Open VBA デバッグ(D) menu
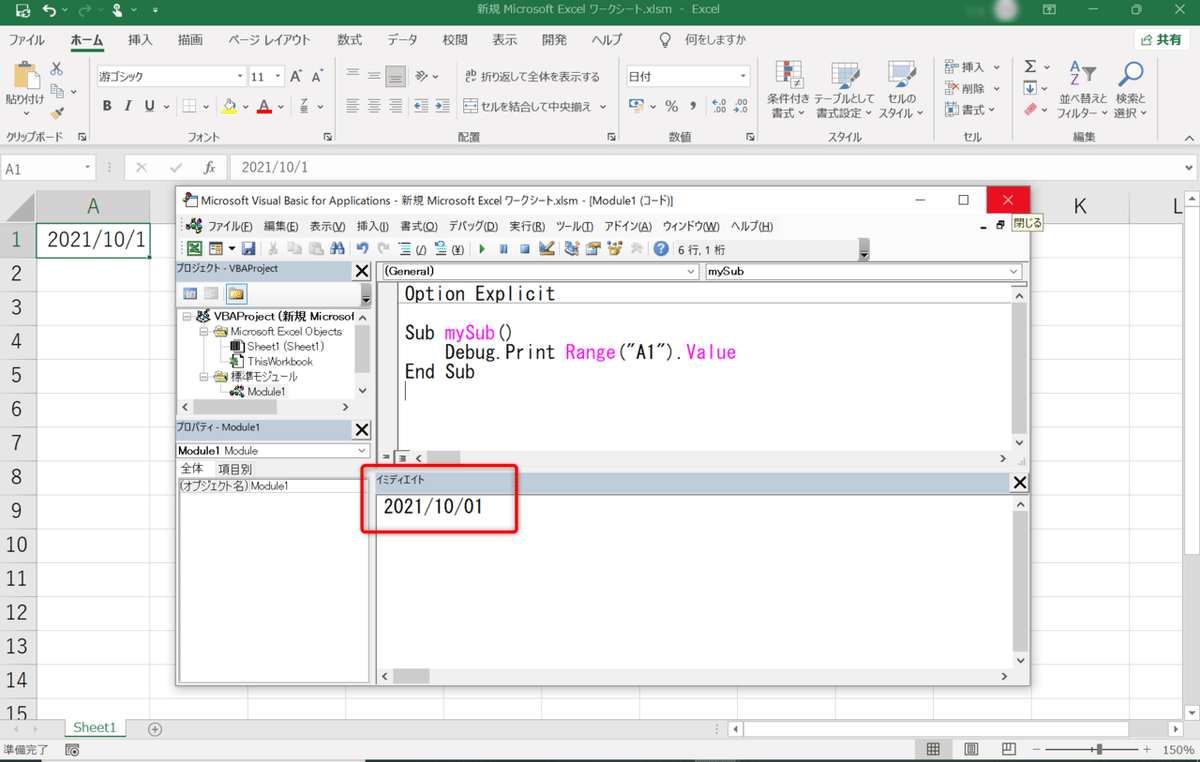The image size is (1200, 762). point(473,226)
